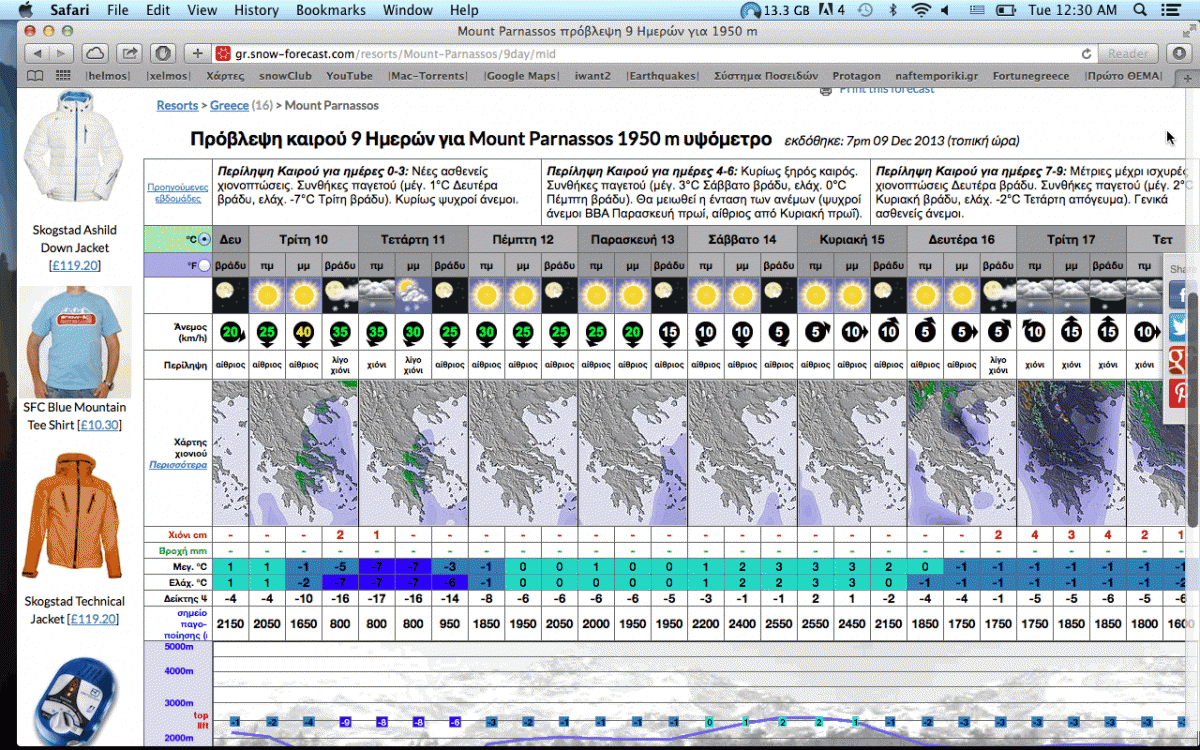Open the Help menu
The width and height of the screenshot is (1200, 750).
pos(464,10)
